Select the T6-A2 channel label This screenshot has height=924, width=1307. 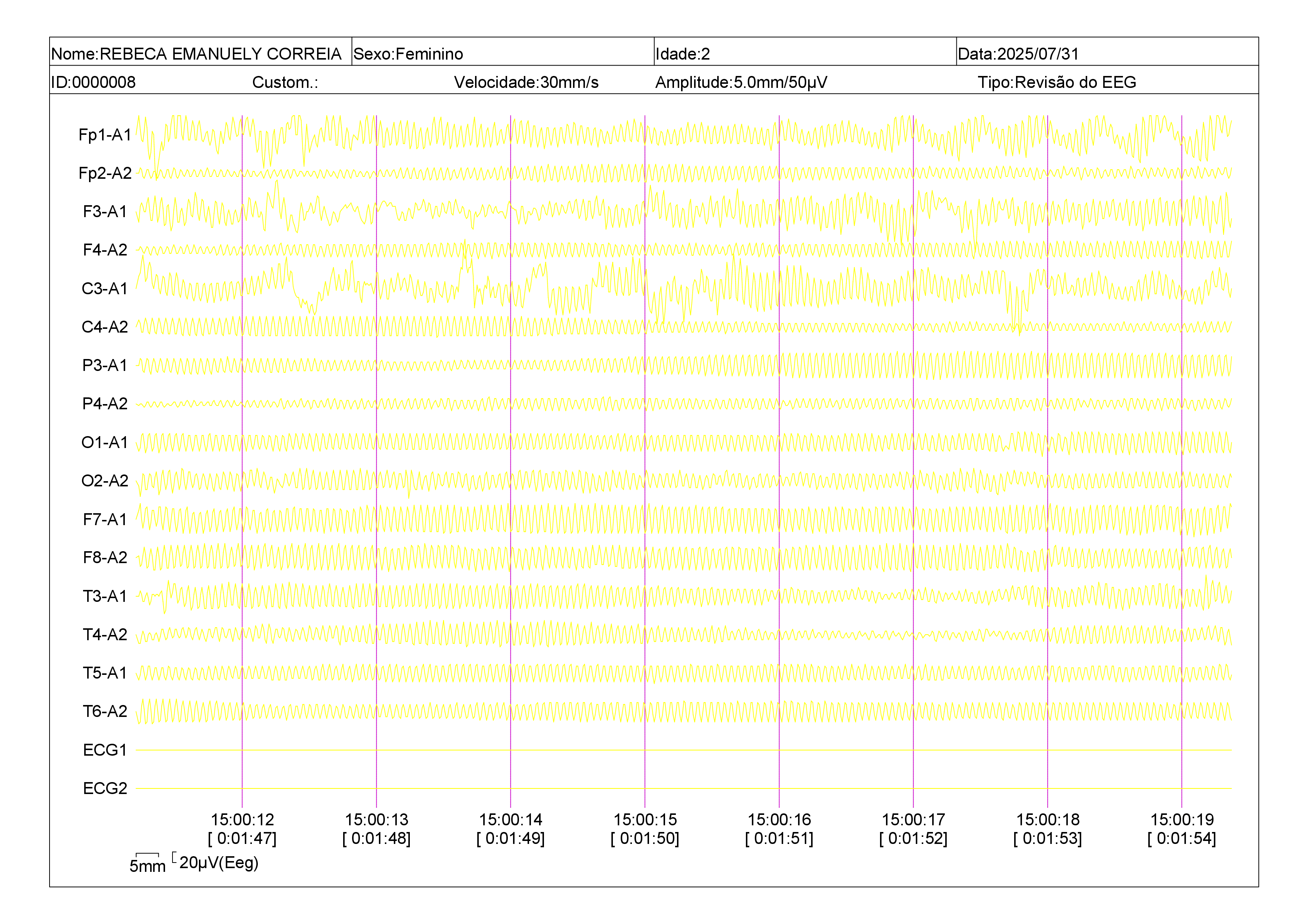click(x=105, y=711)
